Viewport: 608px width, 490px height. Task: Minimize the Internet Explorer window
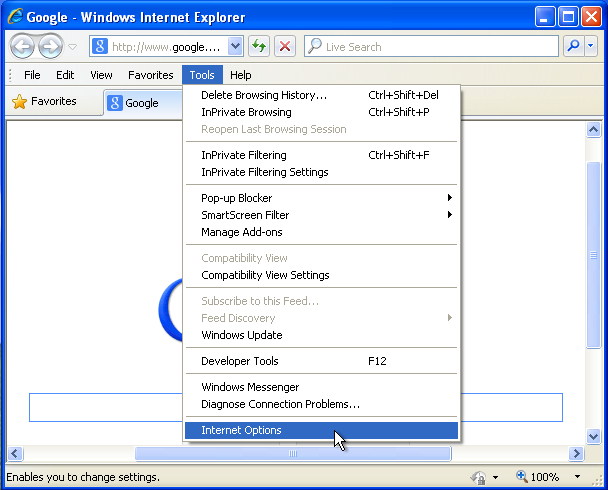tap(545, 17)
